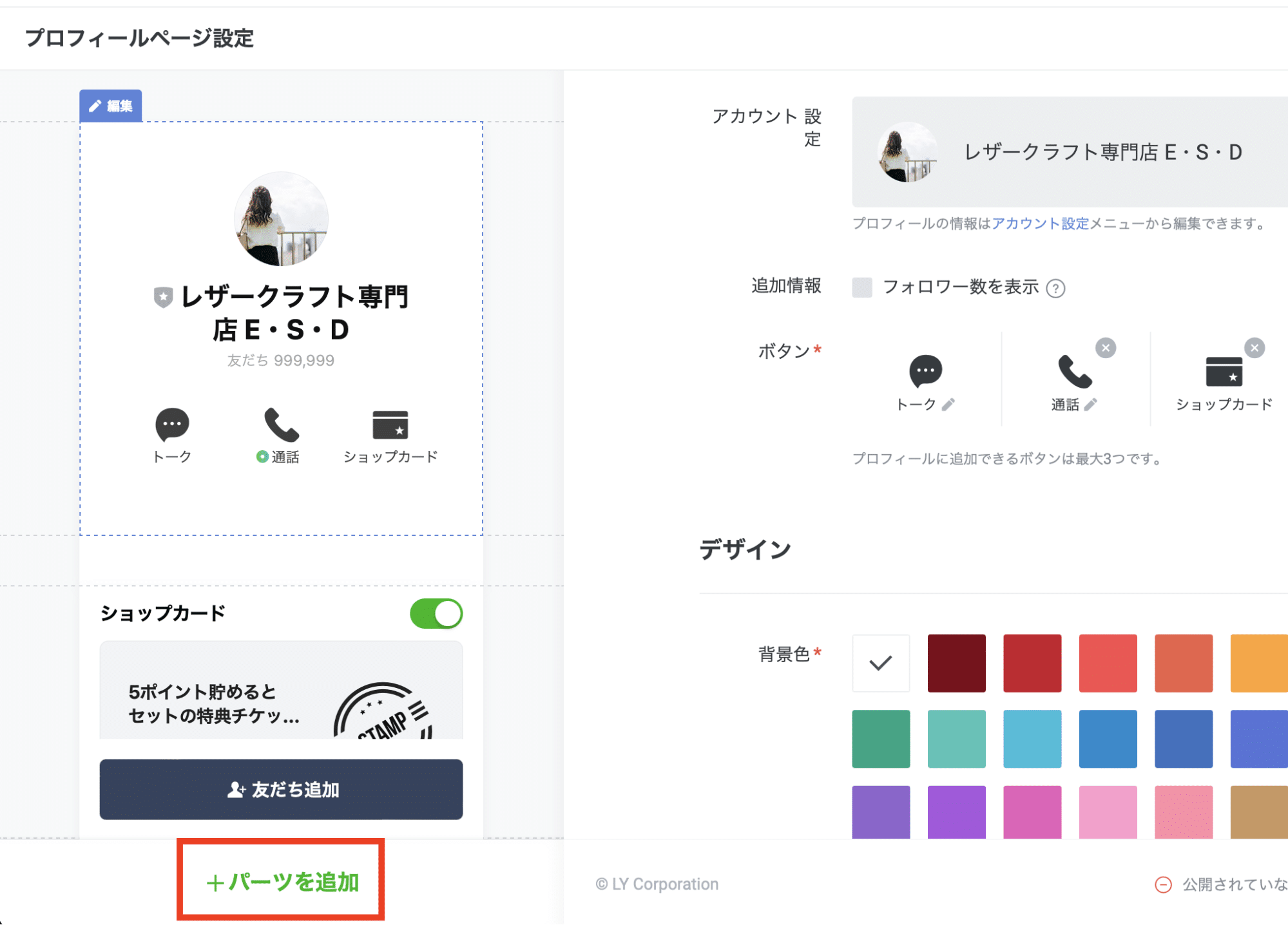Click the phone call icon in preview
Viewport: 1288px width, 925px height.
pos(281,424)
